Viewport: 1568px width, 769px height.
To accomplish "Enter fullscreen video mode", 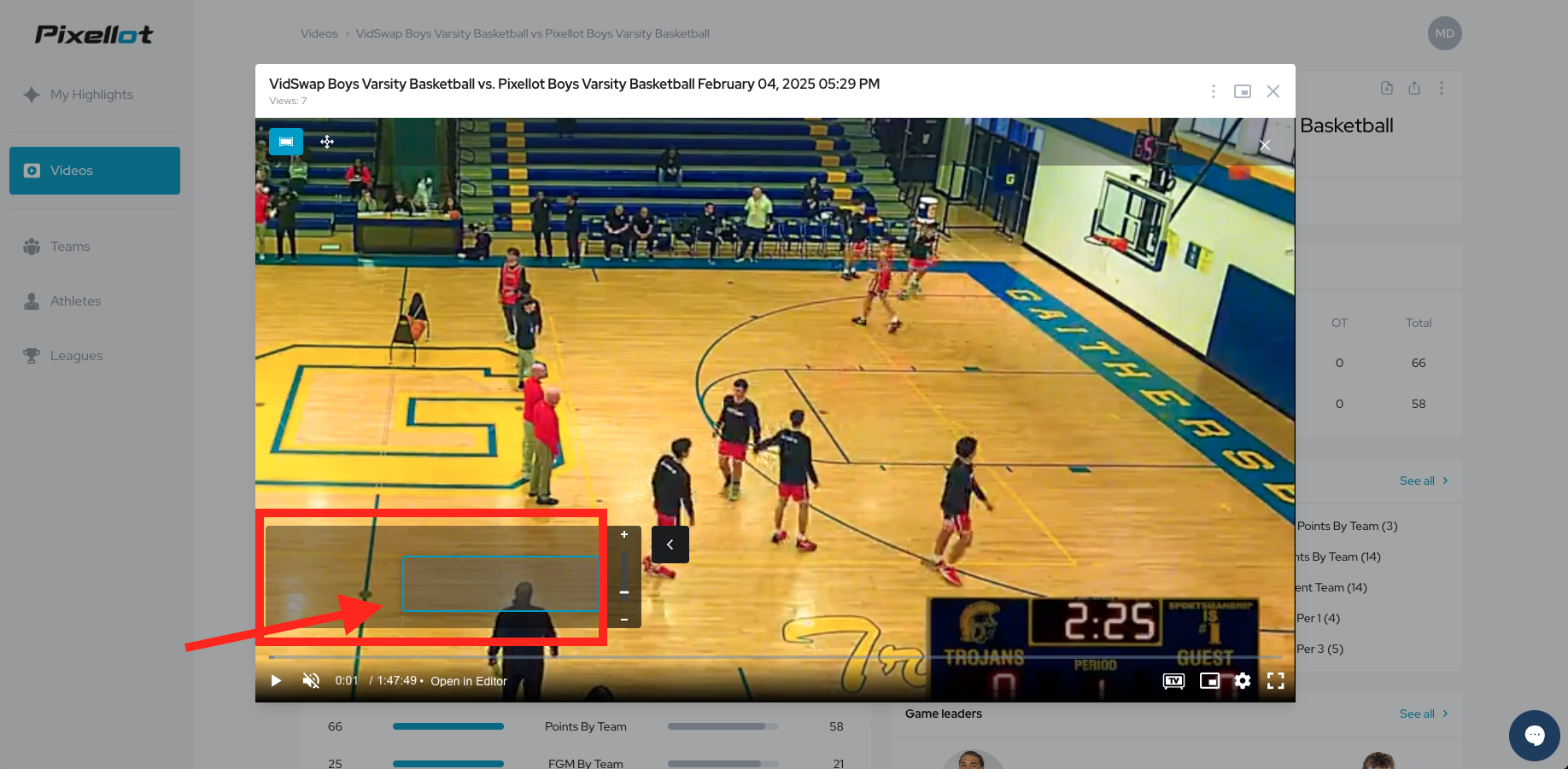I will 1276,680.
